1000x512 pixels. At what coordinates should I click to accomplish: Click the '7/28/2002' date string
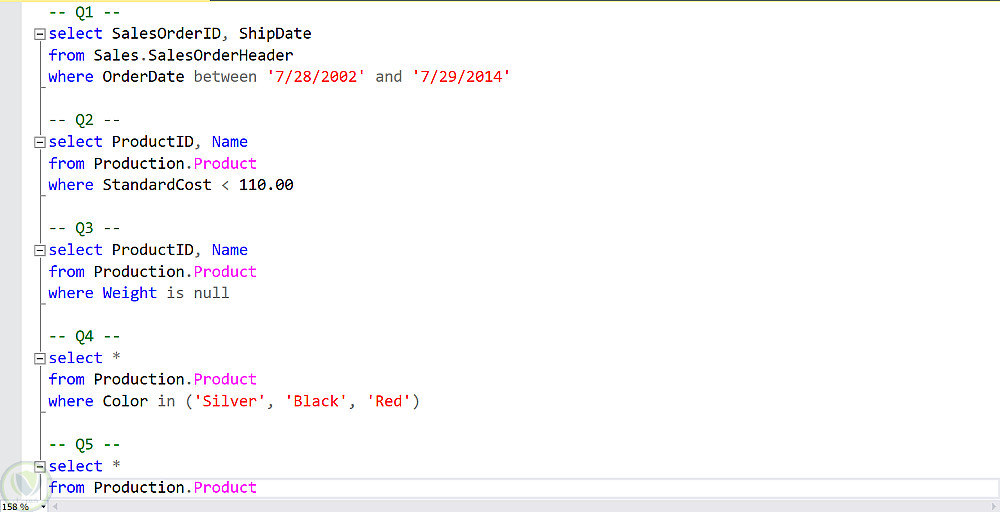coord(316,77)
